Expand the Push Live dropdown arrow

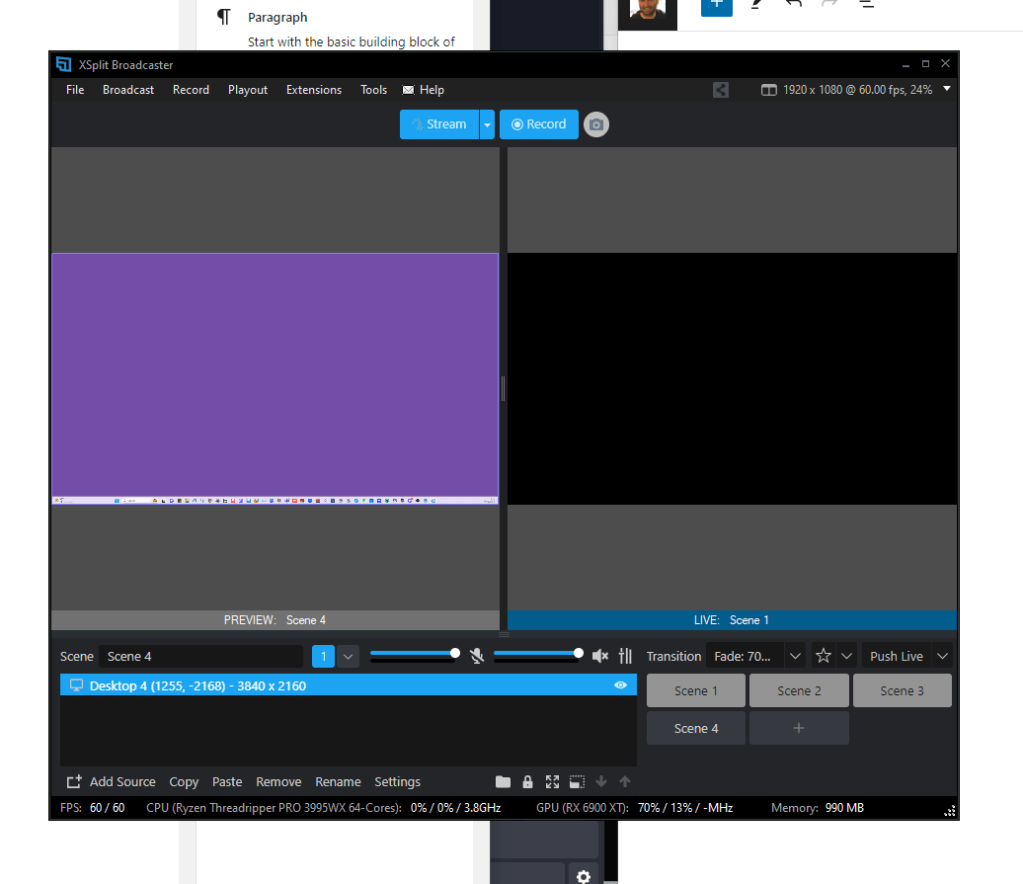[942, 656]
